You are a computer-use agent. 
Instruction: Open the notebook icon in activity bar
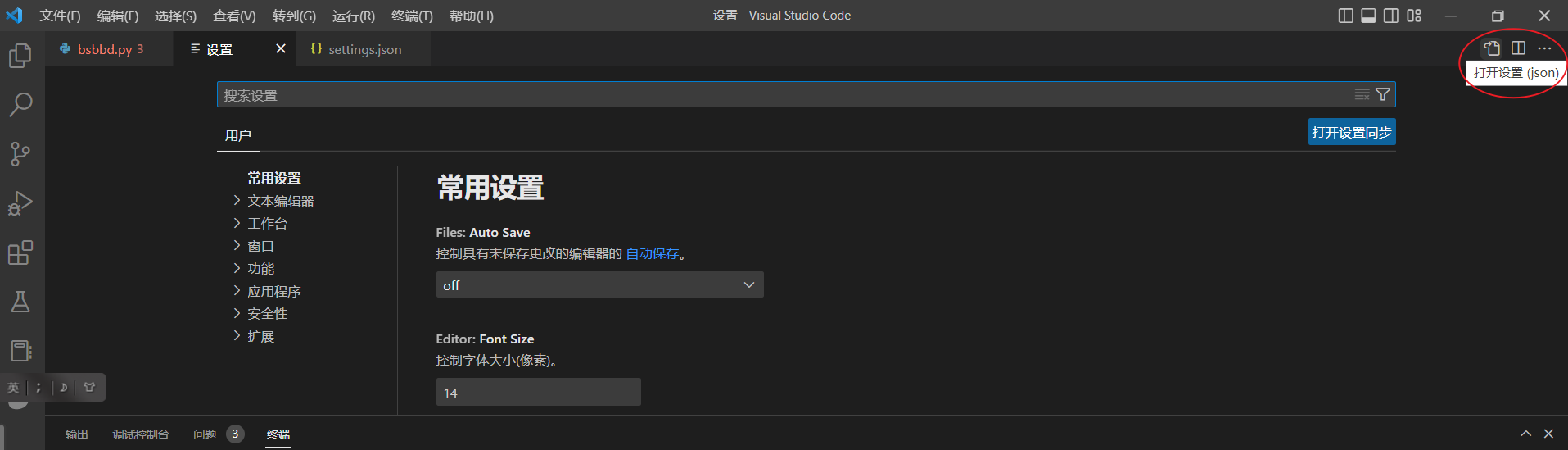(20, 351)
